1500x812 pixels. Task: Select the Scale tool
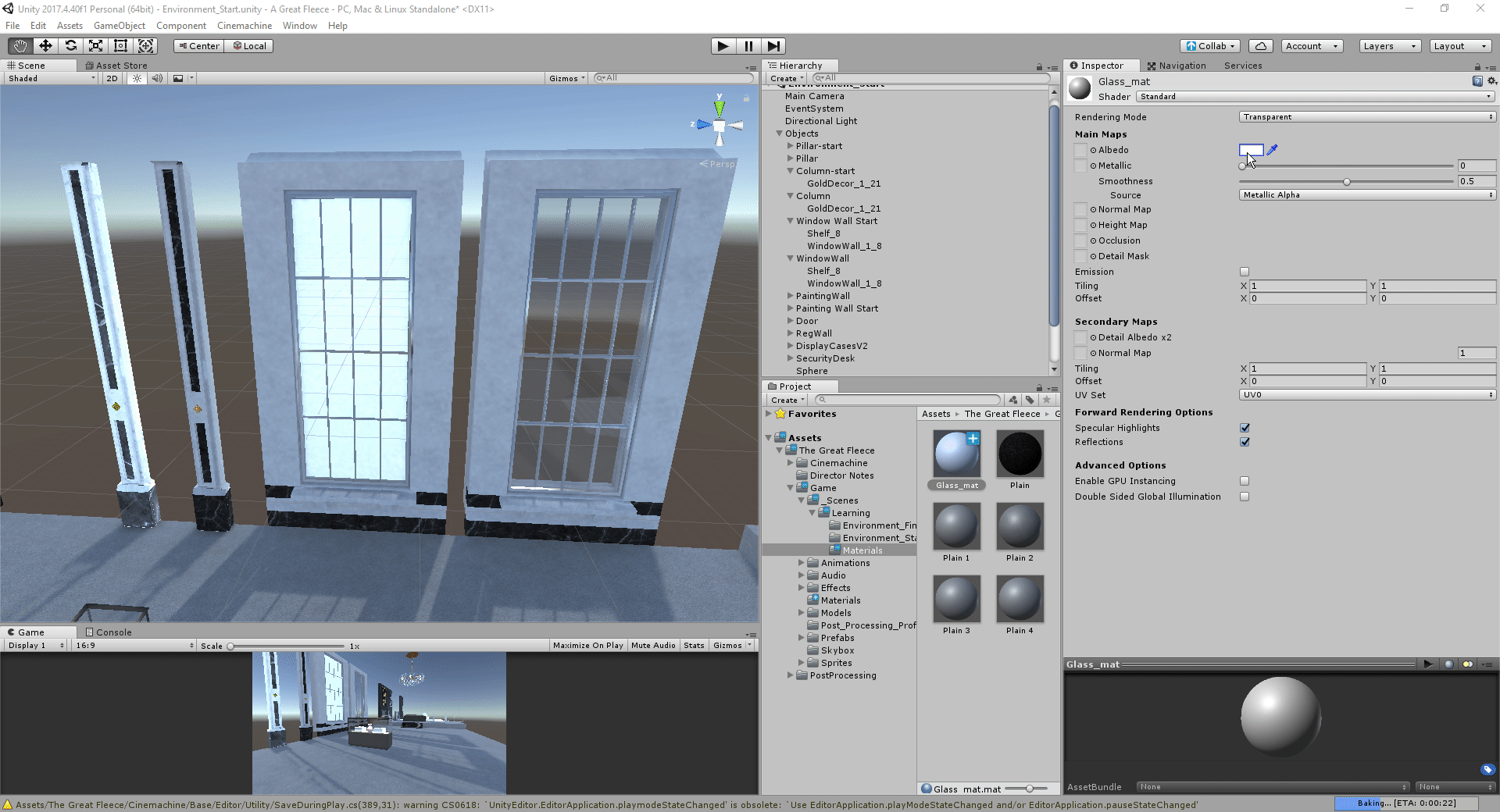tap(95, 46)
